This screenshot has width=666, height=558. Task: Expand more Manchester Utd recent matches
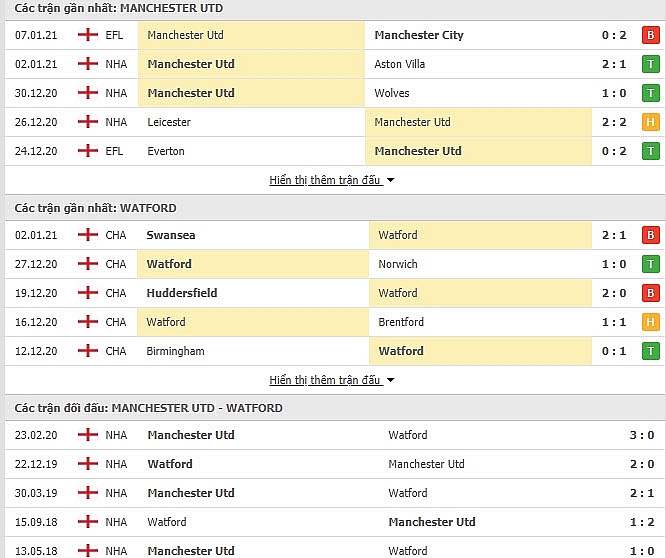point(331,181)
